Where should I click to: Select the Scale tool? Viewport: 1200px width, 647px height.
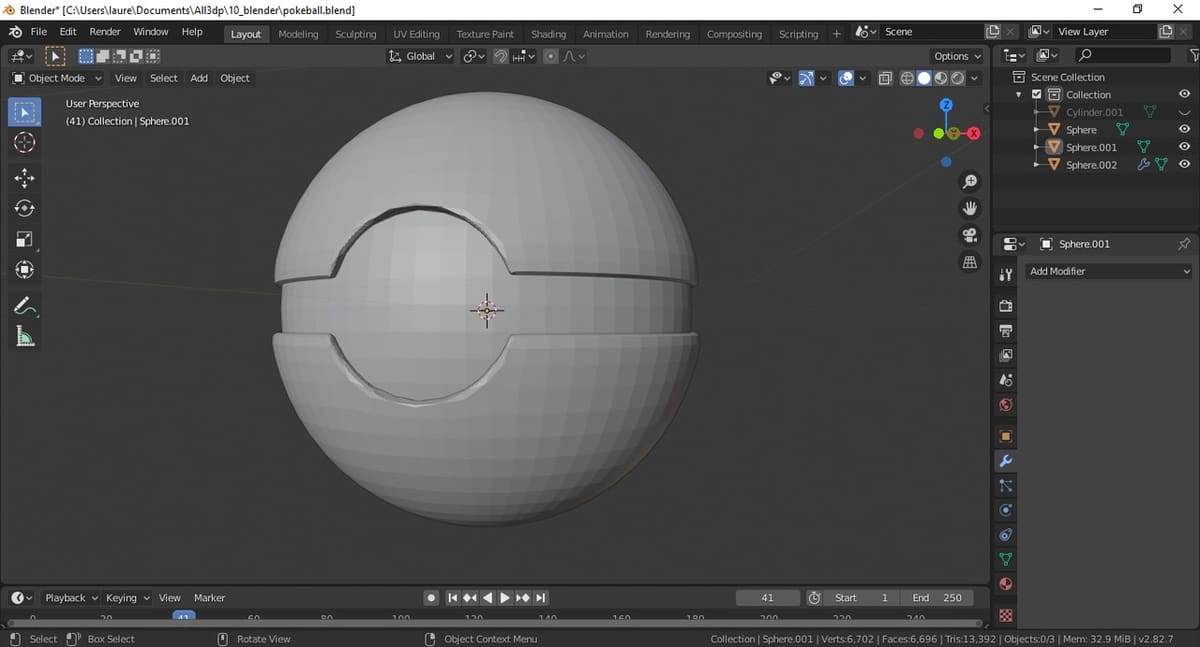click(25, 239)
